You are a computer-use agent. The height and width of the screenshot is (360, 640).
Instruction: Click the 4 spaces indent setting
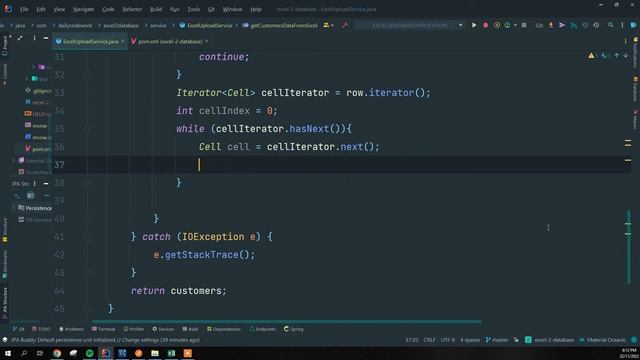[470, 340]
